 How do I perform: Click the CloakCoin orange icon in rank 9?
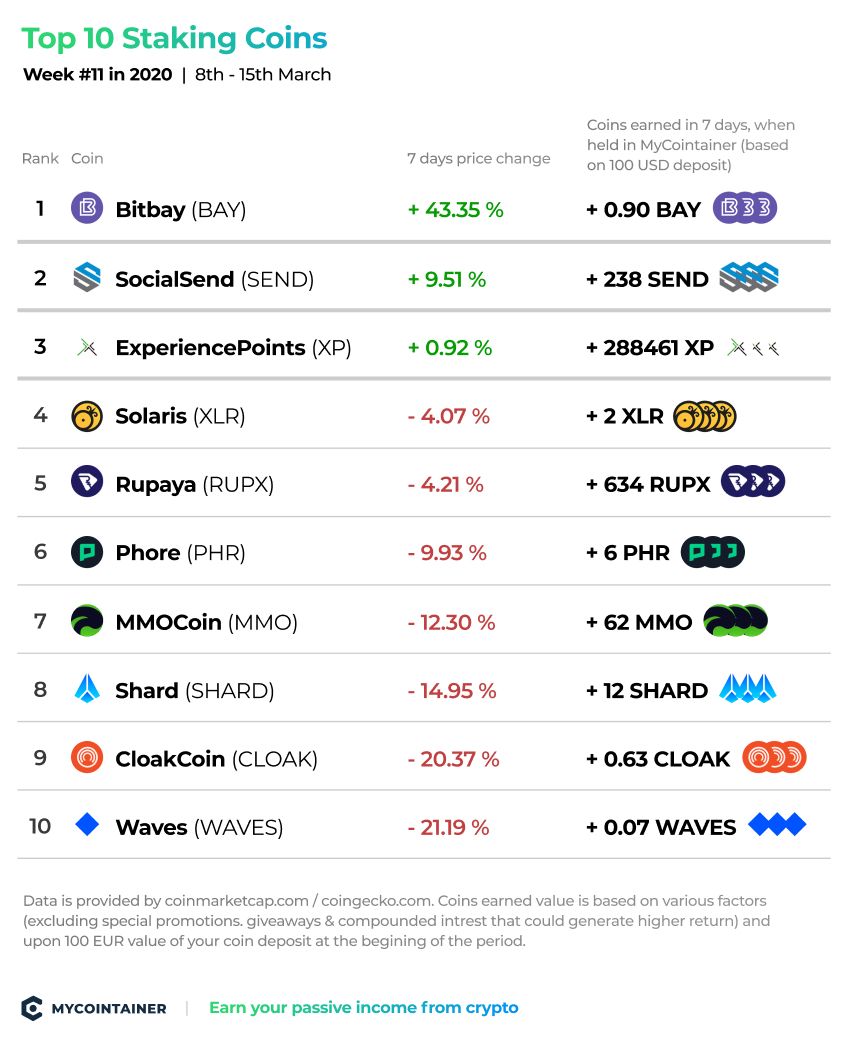click(x=87, y=757)
